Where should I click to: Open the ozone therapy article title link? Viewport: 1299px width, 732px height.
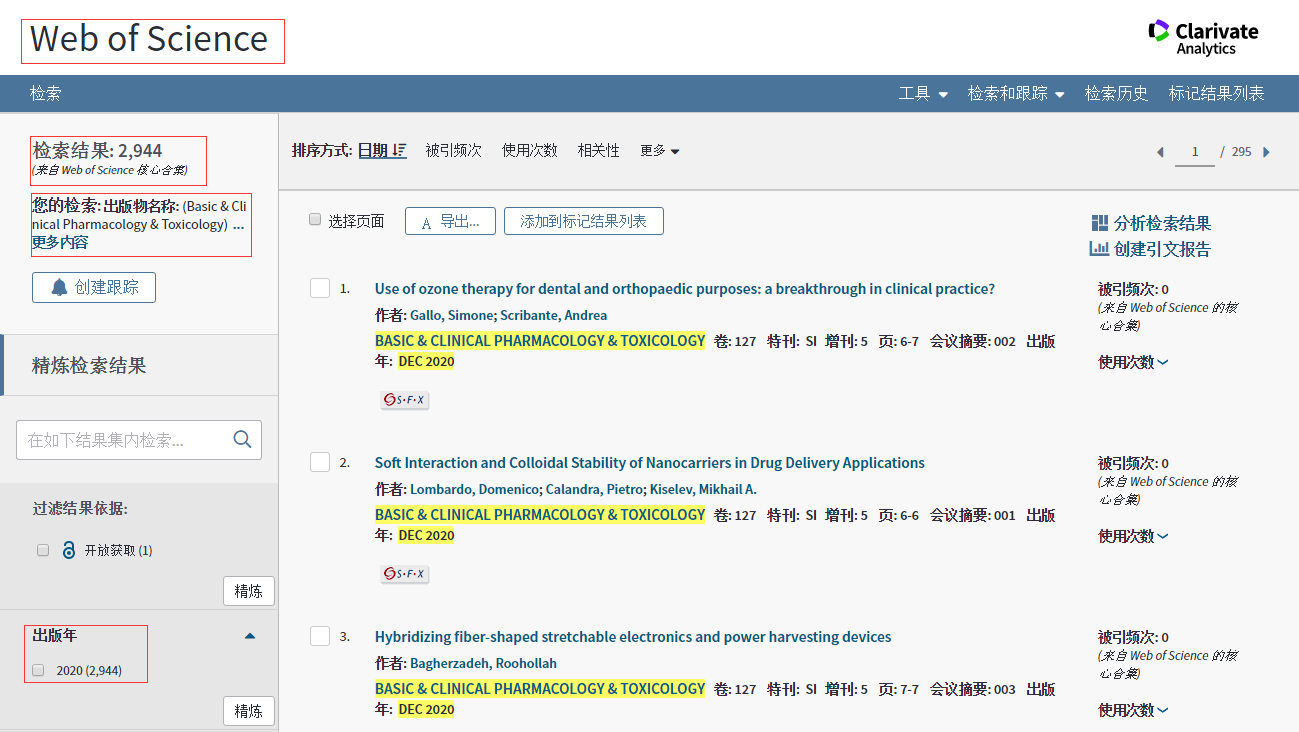click(x=684, y=289)
